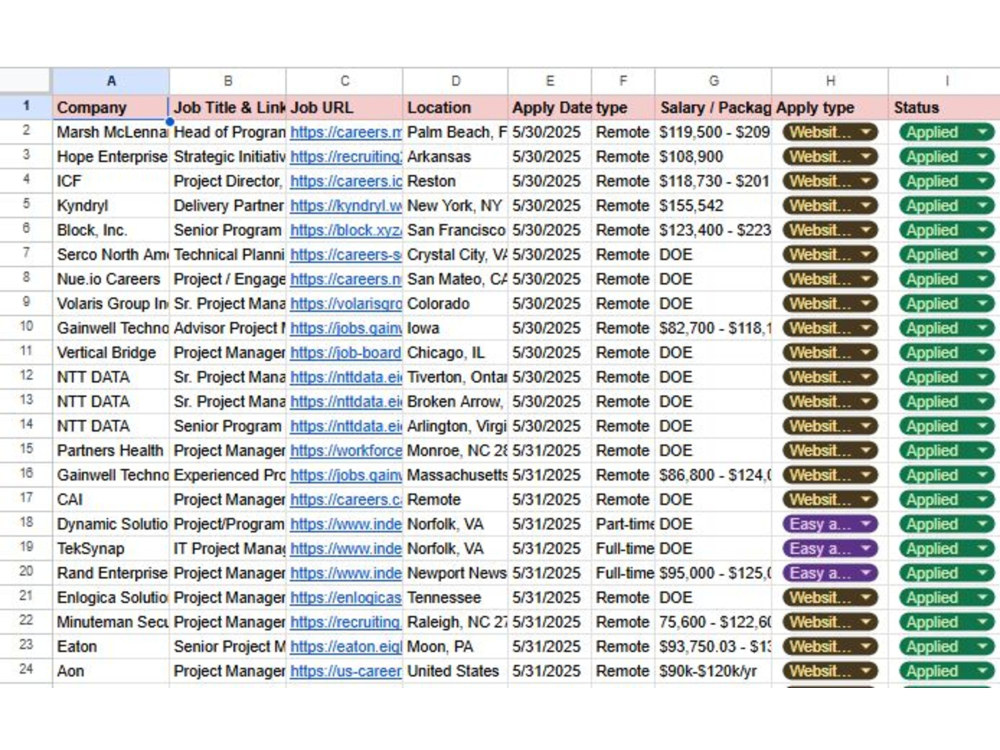
Task: Select the Iowa location cell
Action: tap(455, 328)
